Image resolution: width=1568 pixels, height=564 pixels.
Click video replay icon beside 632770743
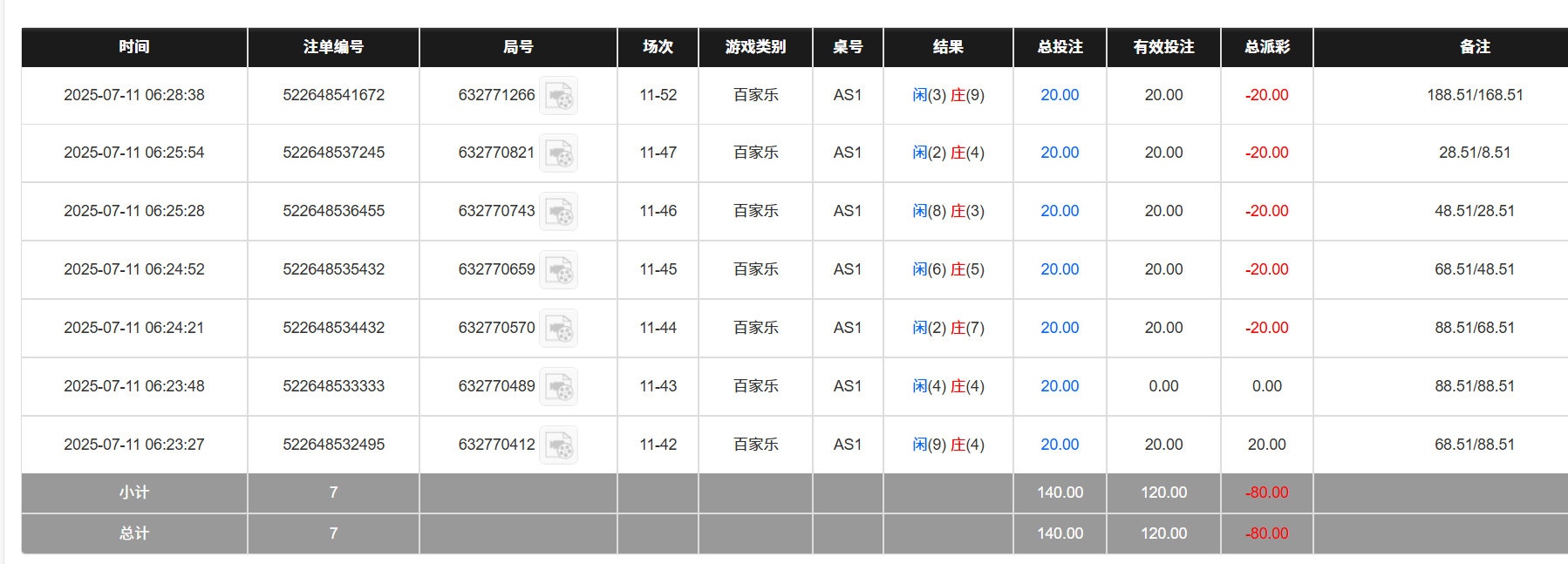pyautogui.click(x=558, y=212)
